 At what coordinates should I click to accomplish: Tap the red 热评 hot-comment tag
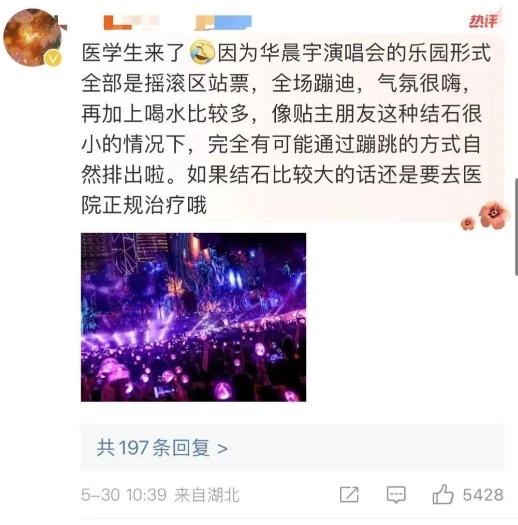(x=483, y=21)
